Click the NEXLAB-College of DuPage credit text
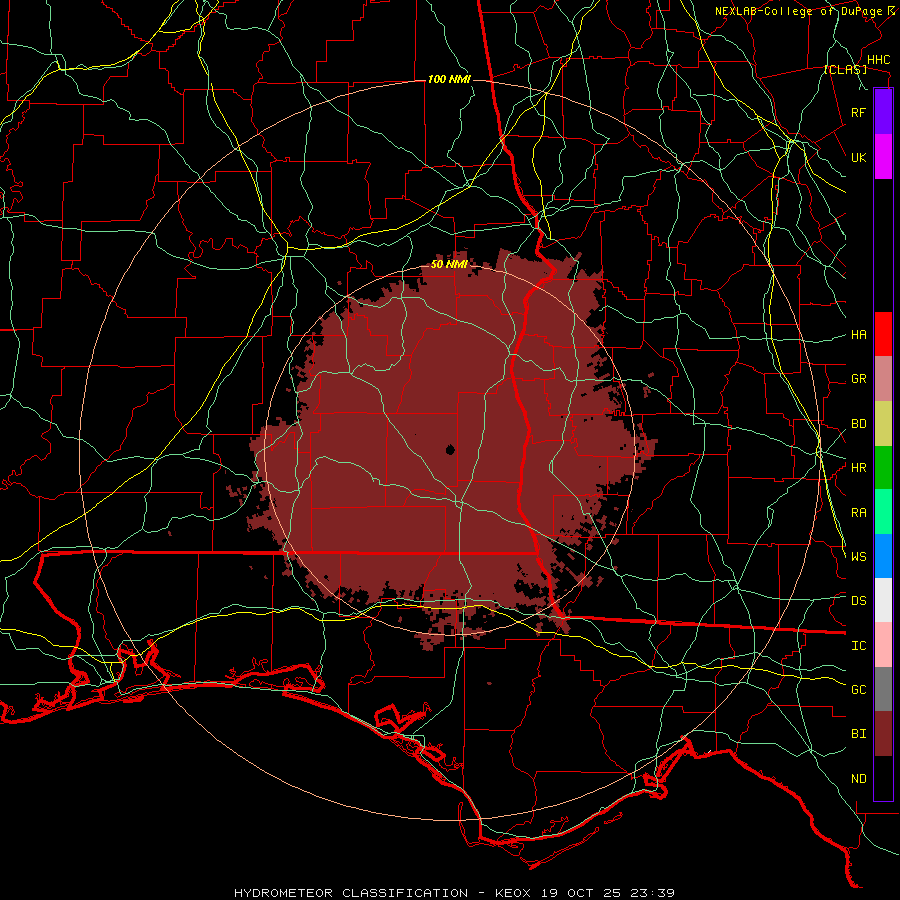The image size is (900, 900). tap(798, 11)
